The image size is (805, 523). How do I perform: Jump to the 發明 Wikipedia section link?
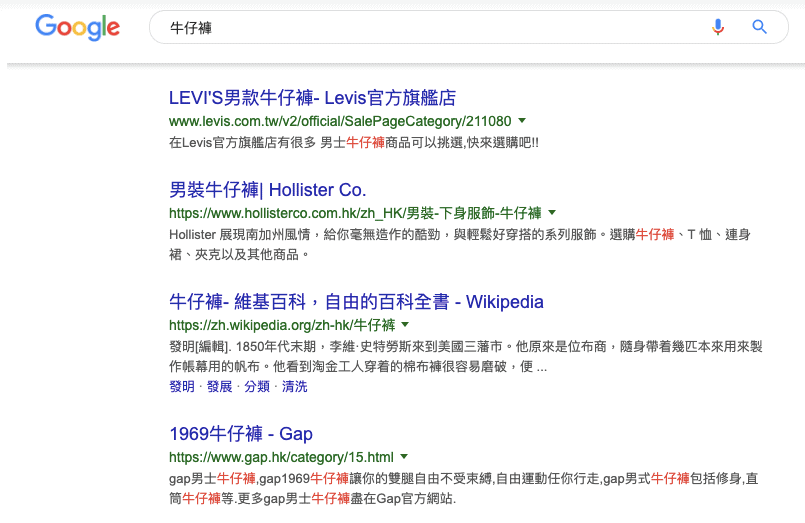tap(182, 386)
